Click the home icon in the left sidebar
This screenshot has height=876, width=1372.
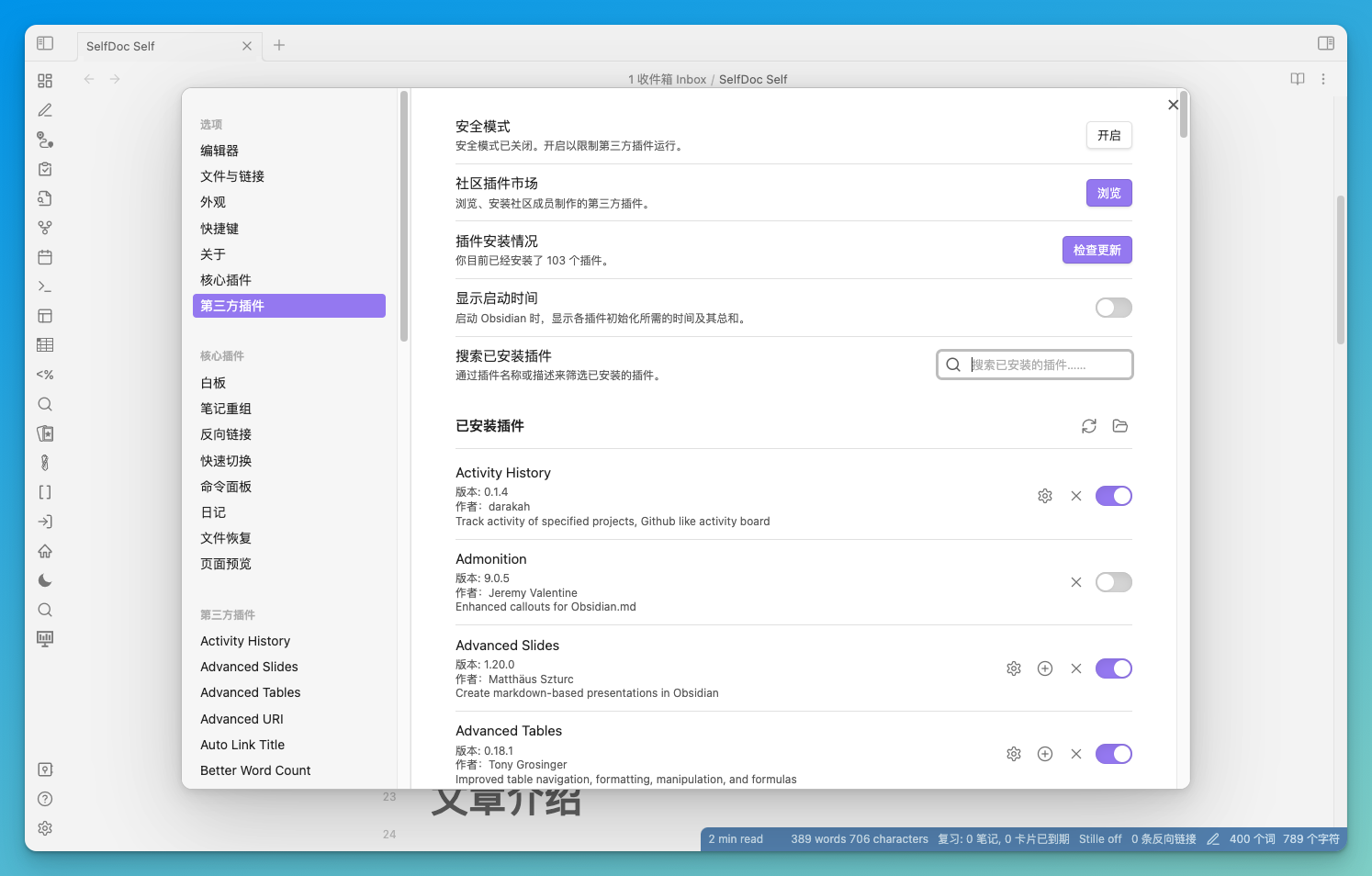click(44, 551)
